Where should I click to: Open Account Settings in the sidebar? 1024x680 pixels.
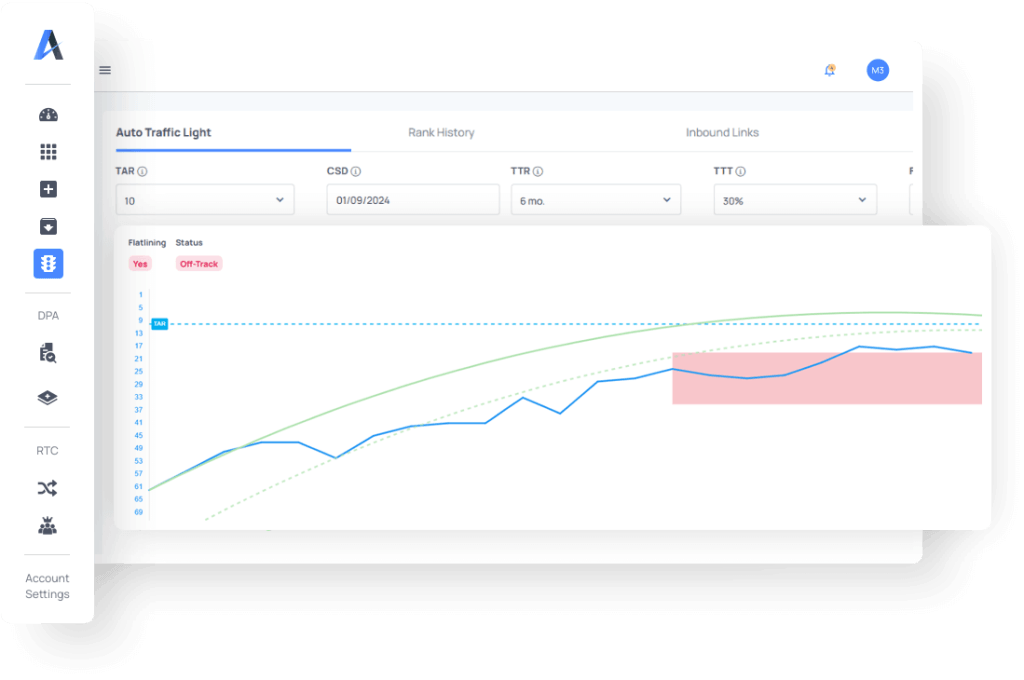(x=47, y=586)
